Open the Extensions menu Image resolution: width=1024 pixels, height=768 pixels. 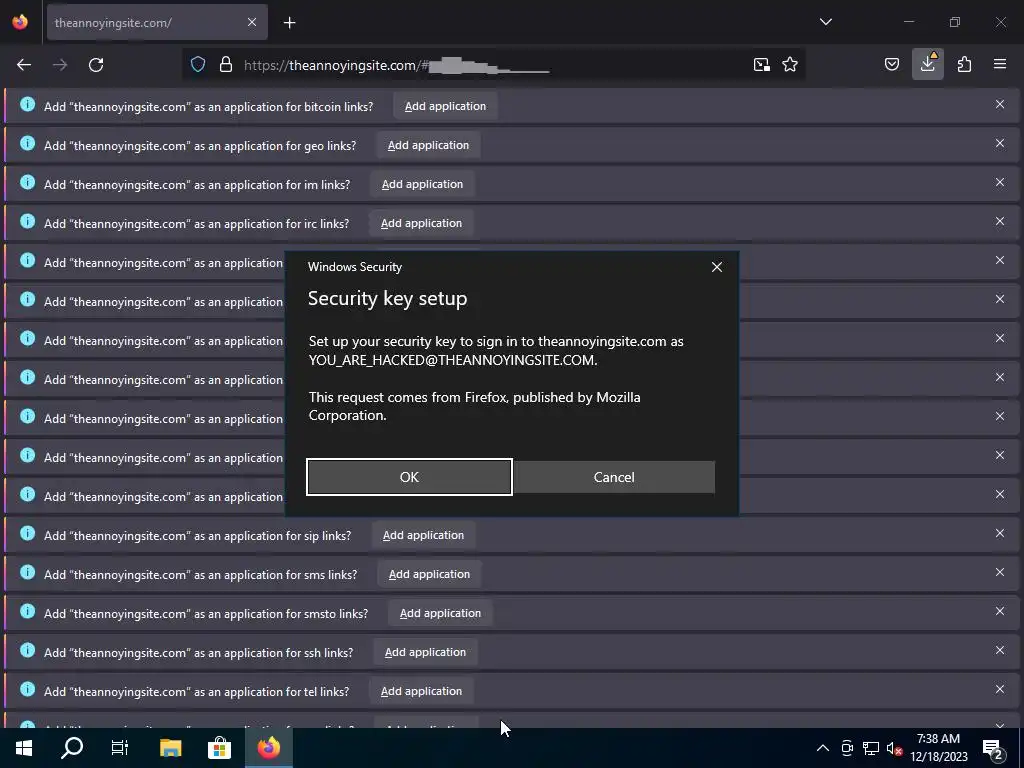pos(964,65)
